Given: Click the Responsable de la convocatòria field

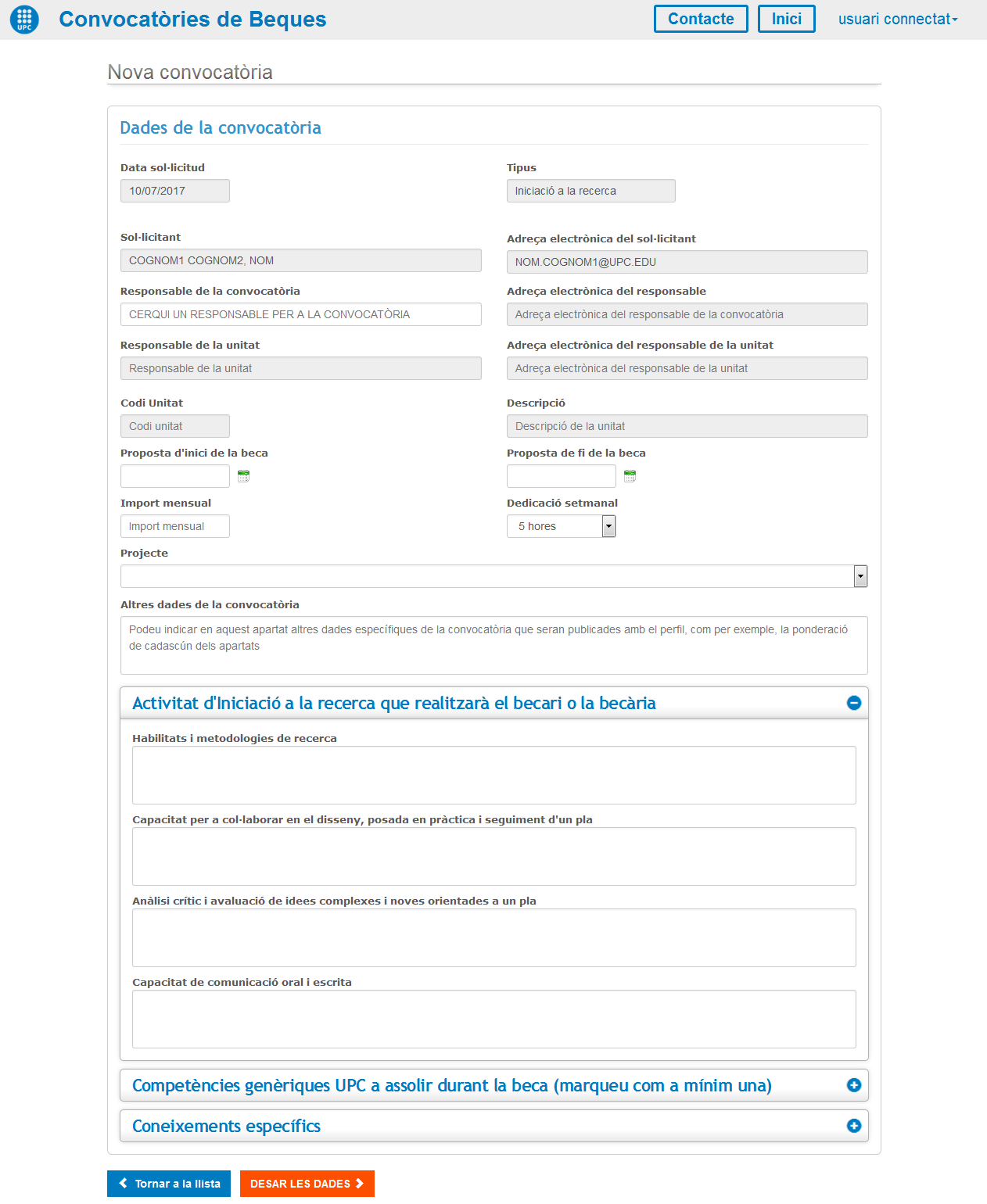Looking at the screenshot, I should [300, 314].
